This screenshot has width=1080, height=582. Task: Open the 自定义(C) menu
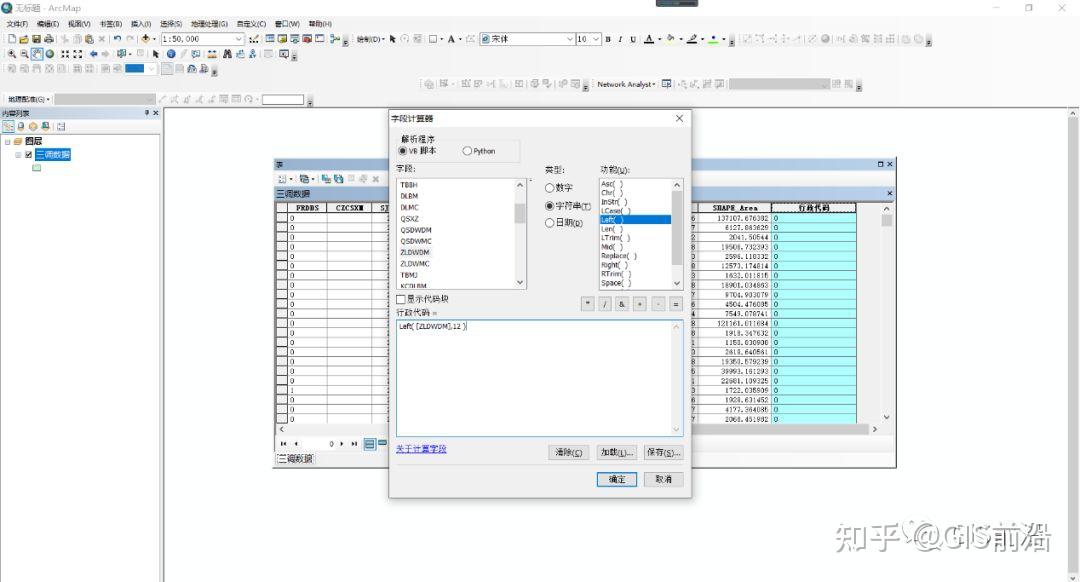coord(251,24)
